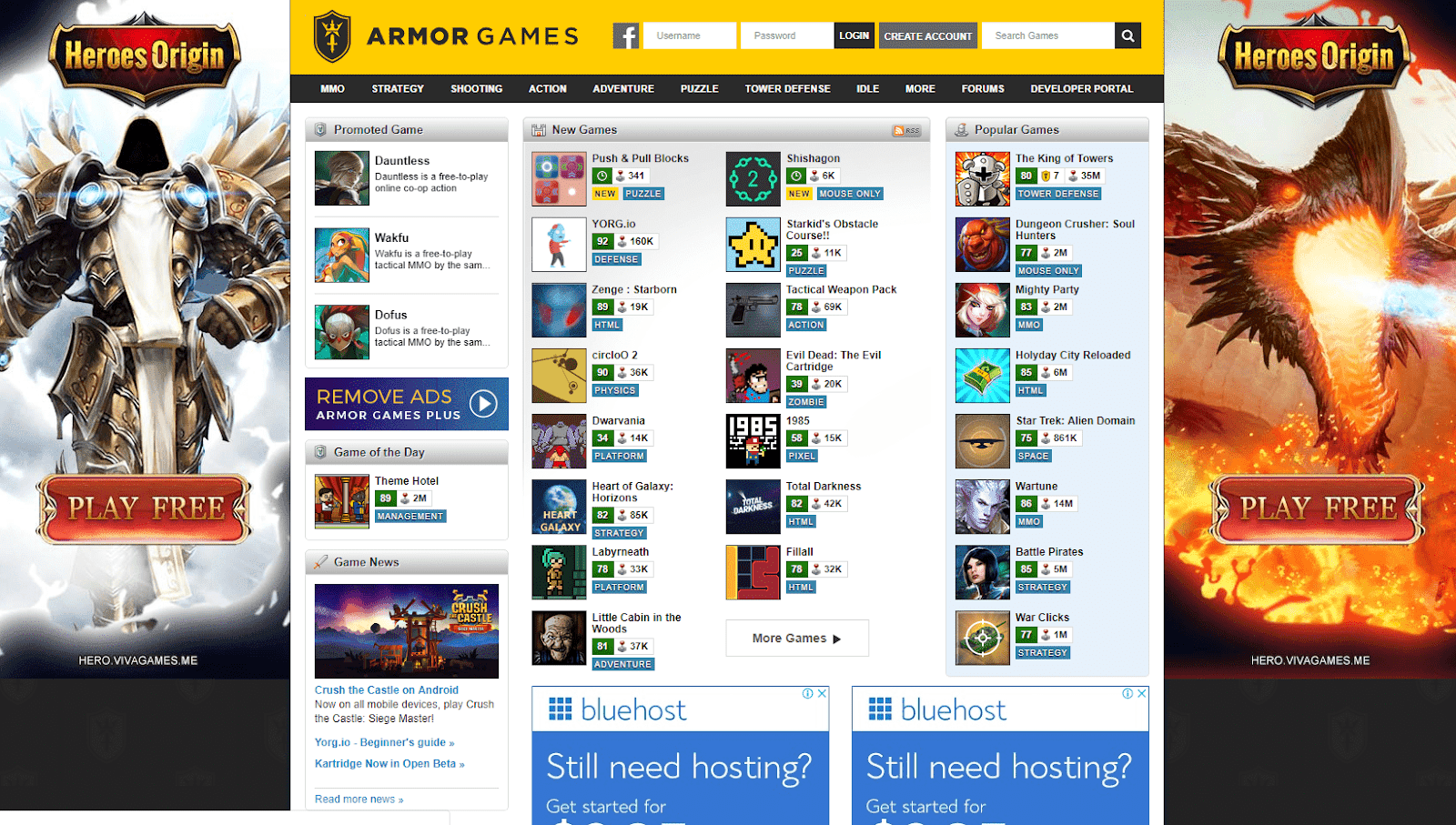Open the right bluehost ad info icon
This screenshot has width=1456, height=825.
(1128, 693)
